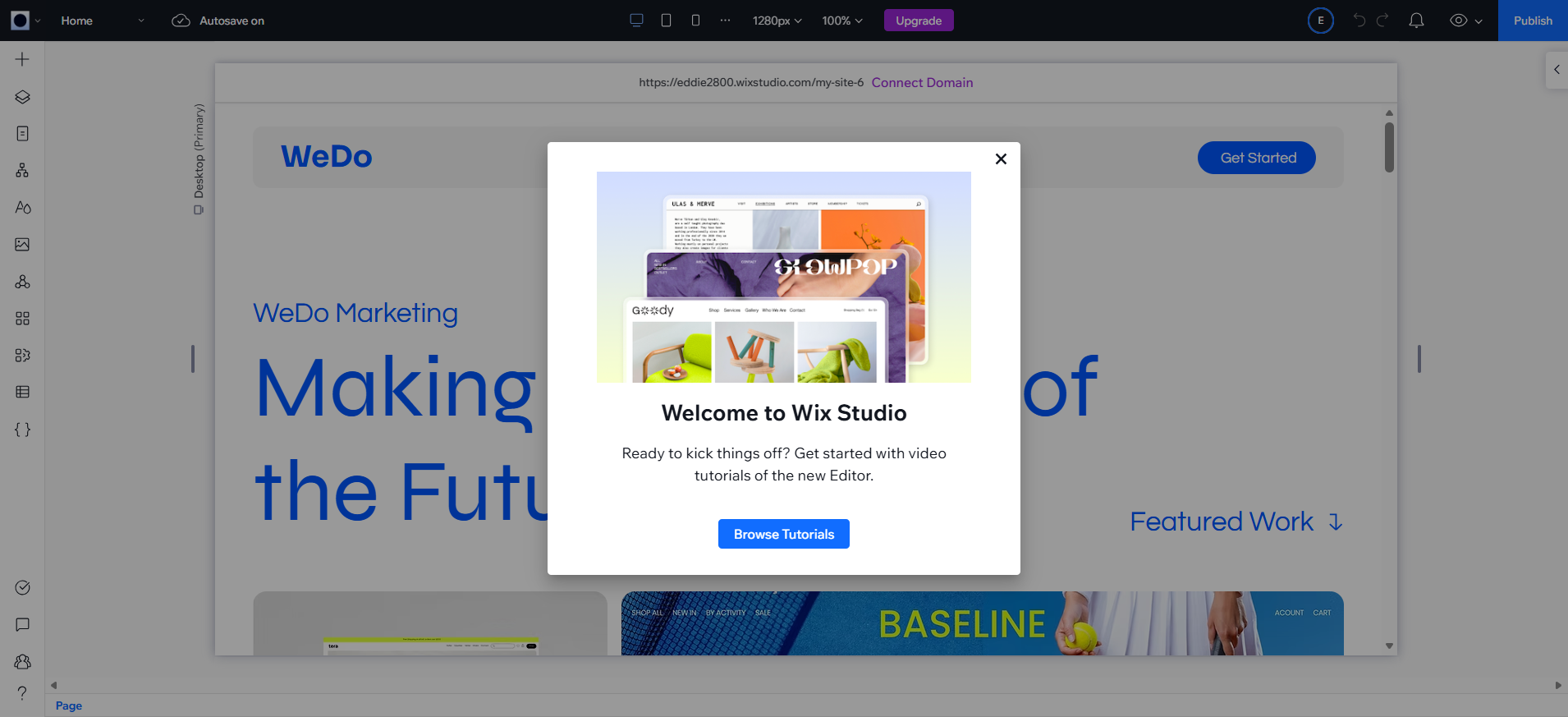The height and width of the screenshot is (717, 1568).
Task: Click the vertical canvas scrollbar thumb
Action: (x=1389, y=148)
